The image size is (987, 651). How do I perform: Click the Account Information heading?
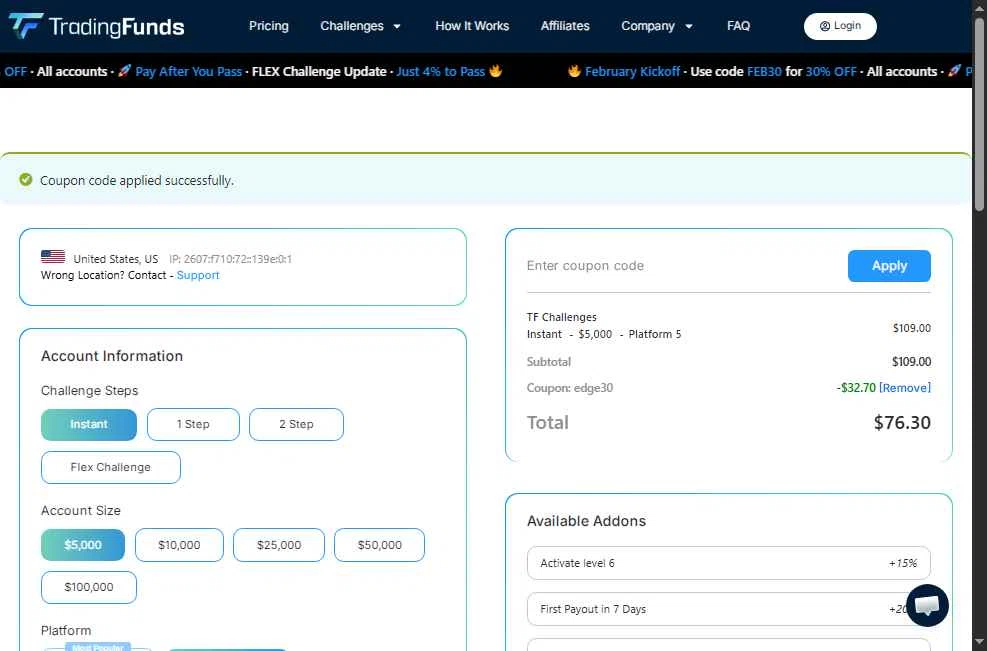pos(111,356)
